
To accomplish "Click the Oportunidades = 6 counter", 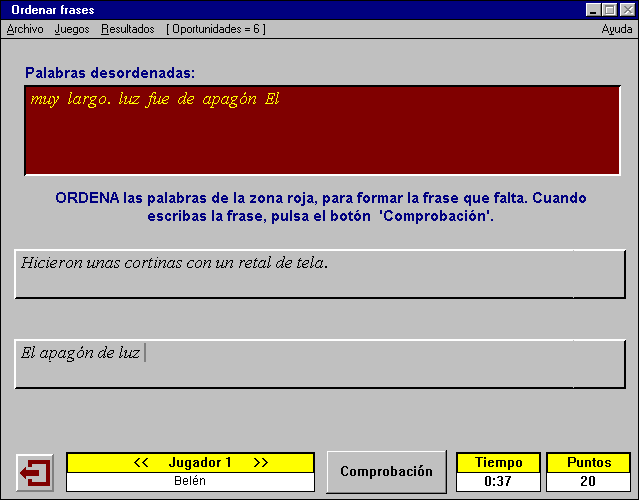I will click(x=215, y=29).
